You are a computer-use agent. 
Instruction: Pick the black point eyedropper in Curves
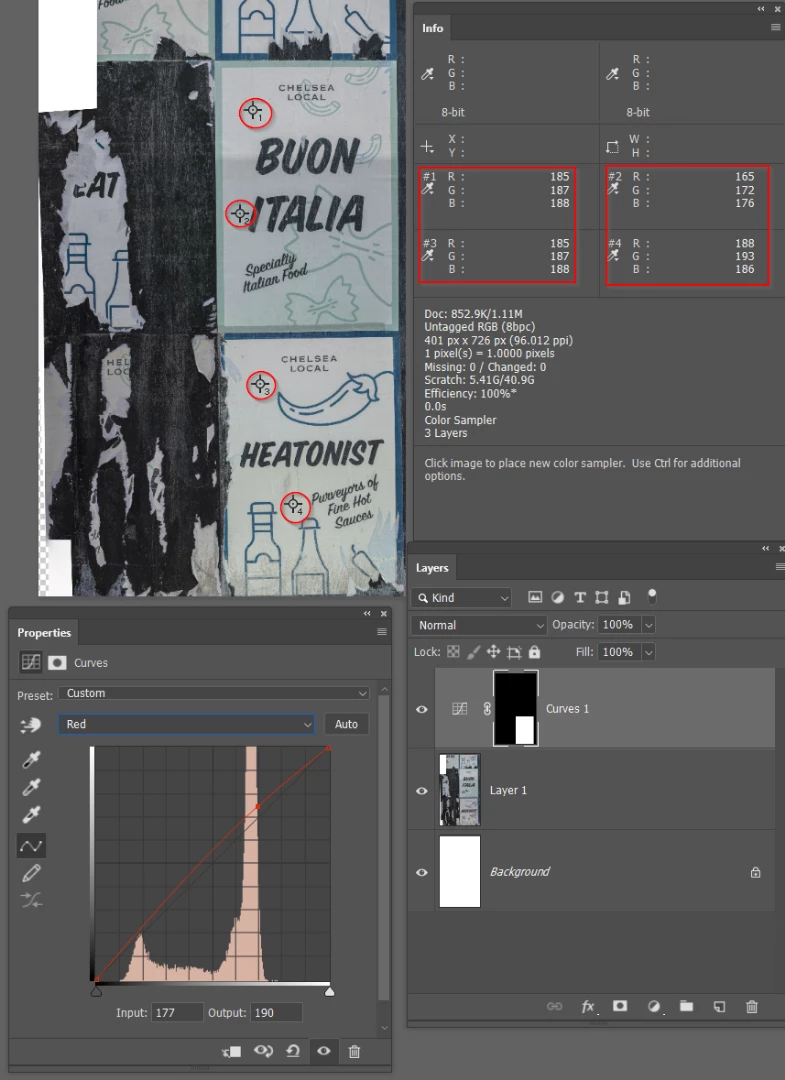[31, 760]
